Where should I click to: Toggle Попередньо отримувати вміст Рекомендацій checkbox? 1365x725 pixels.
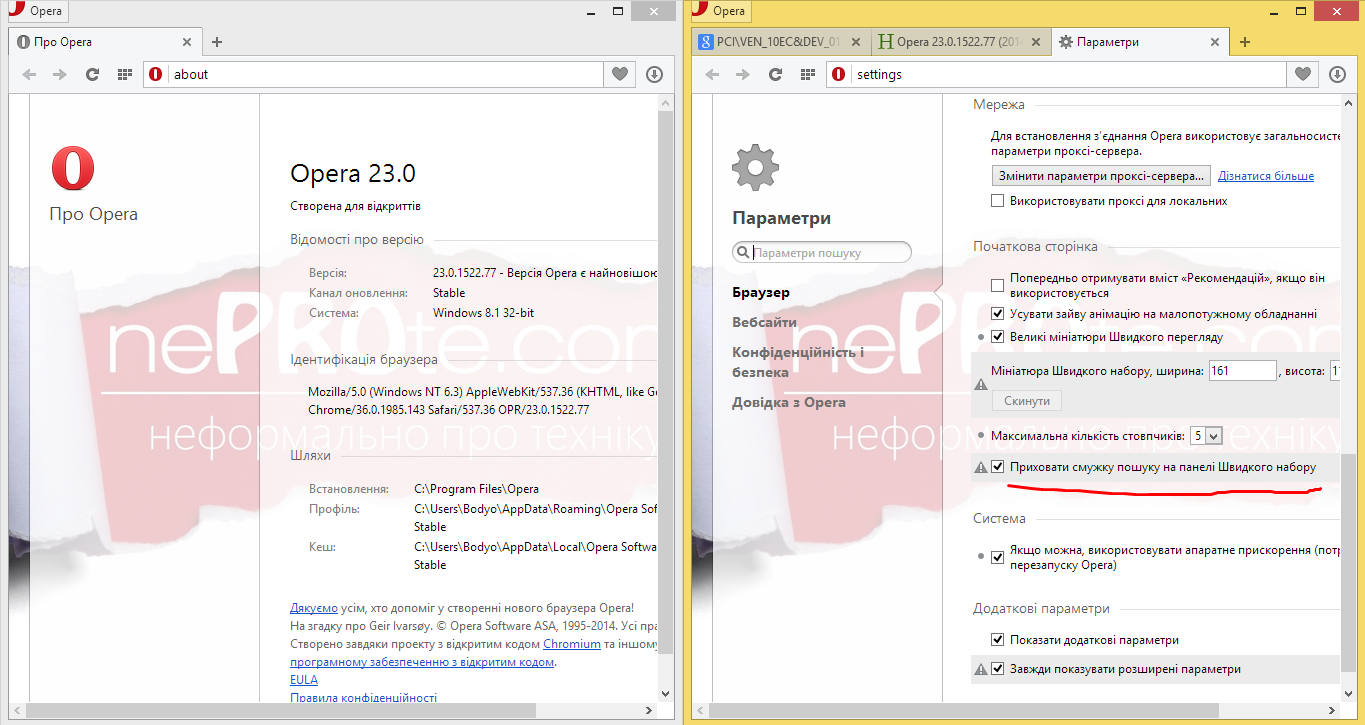click(997, 285)
